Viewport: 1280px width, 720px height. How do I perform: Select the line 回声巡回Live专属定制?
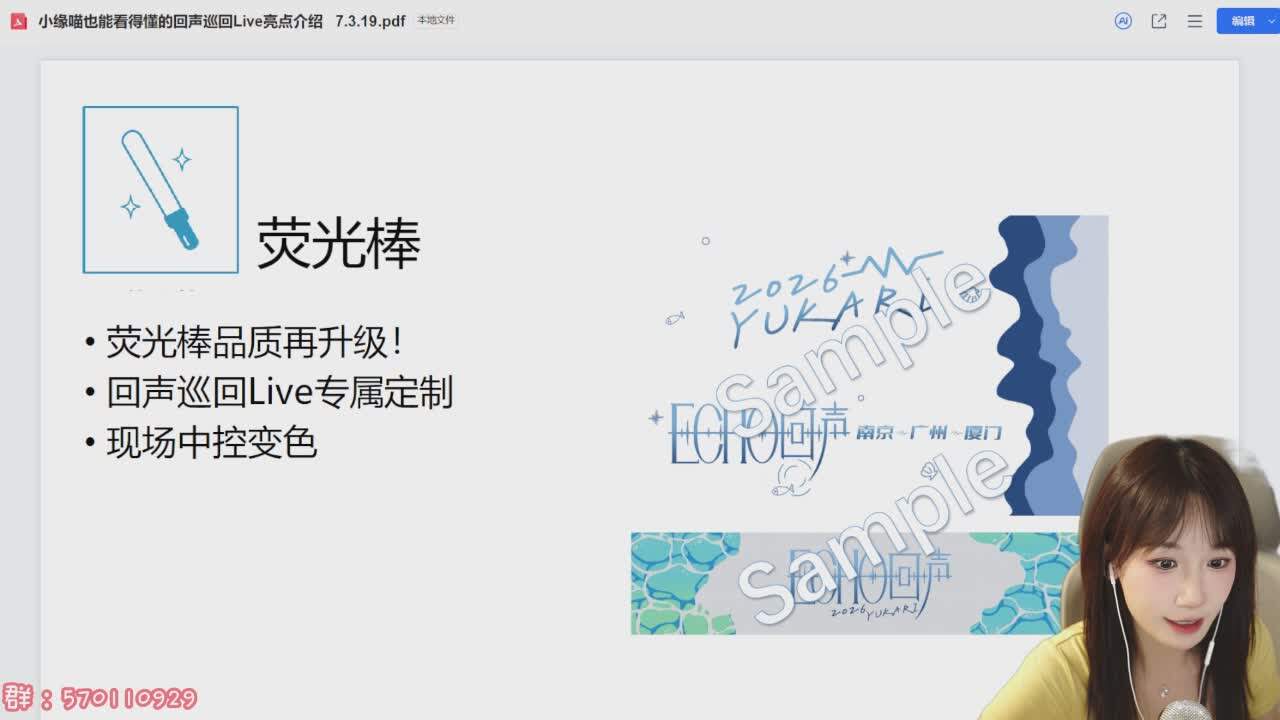pyautogui.click(x=280, y=392)
